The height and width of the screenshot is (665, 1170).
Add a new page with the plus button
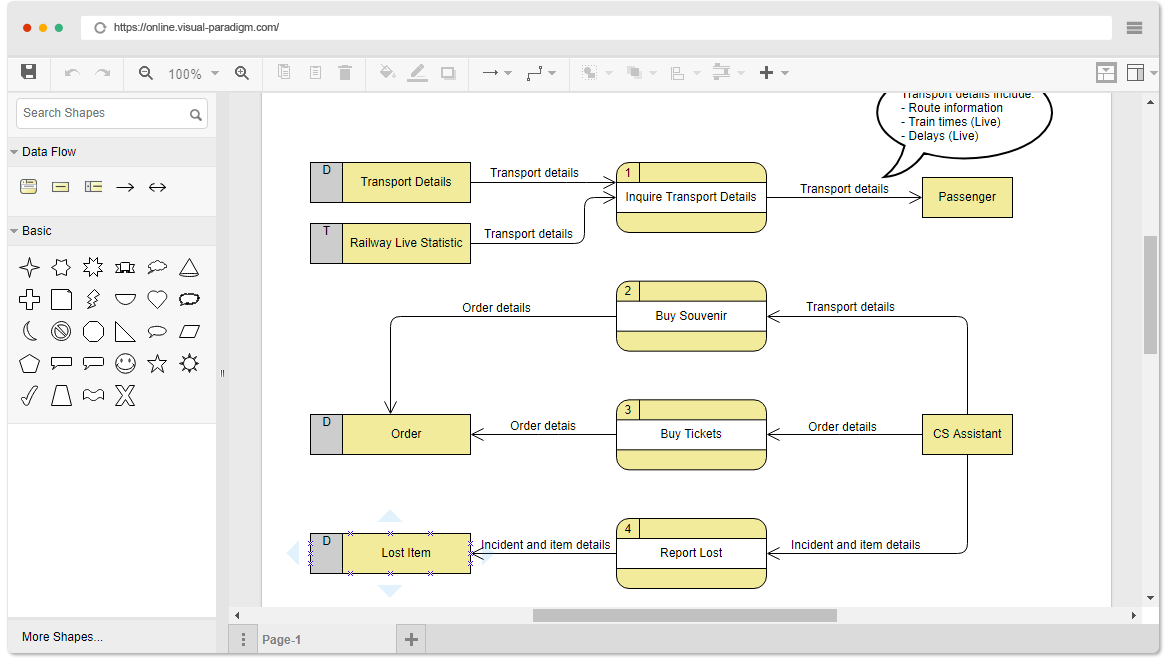pos(411,638)
